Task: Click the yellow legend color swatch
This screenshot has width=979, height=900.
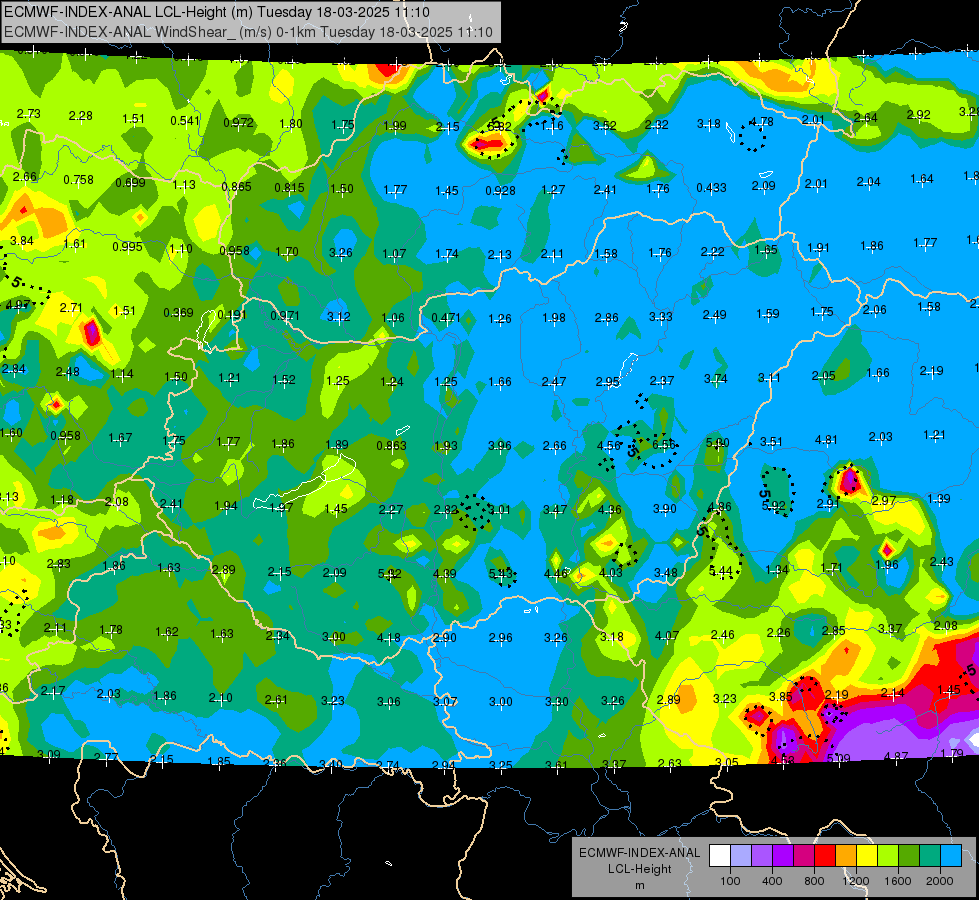Action: [x=867, y=856]
